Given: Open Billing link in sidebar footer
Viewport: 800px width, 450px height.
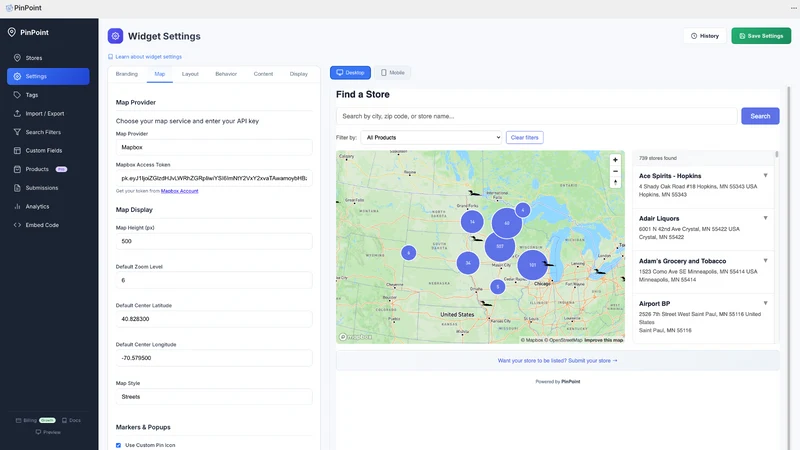Looking at the screenshot, I should pos(35,420).
